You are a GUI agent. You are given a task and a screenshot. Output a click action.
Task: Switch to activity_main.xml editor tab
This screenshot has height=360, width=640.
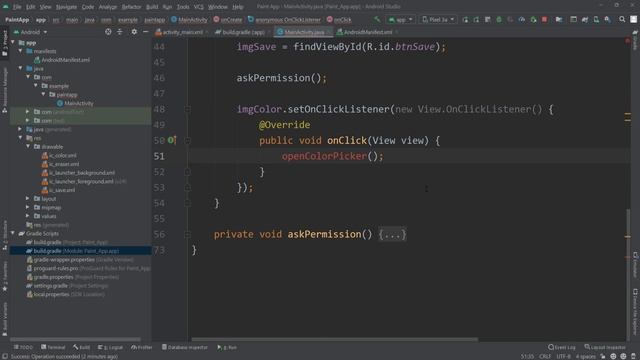click(182, 32)
